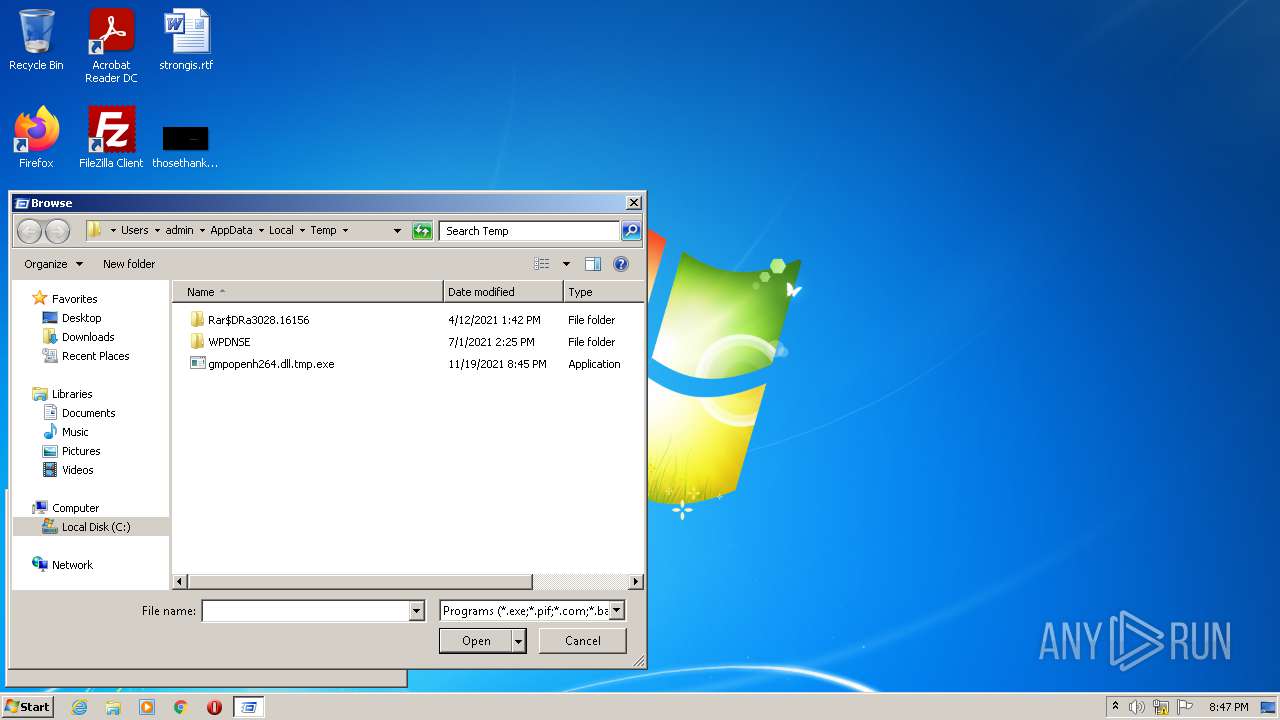Refresh the Temp folder listing
The width and height of the screenshot is (1280, 720).
pyautogui.click(x=422, y=231)
